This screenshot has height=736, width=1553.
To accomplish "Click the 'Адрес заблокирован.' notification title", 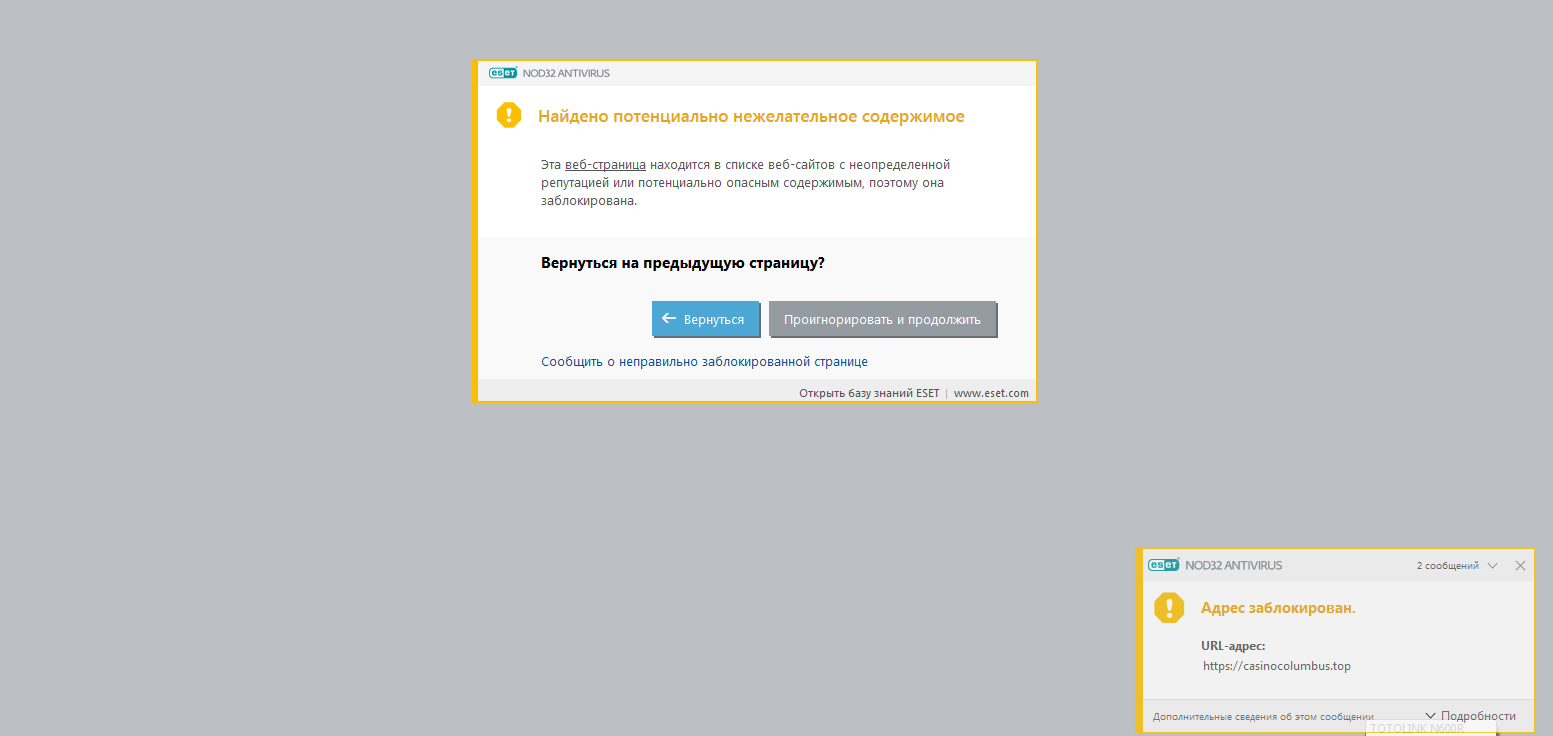I will pos(1277,608).
